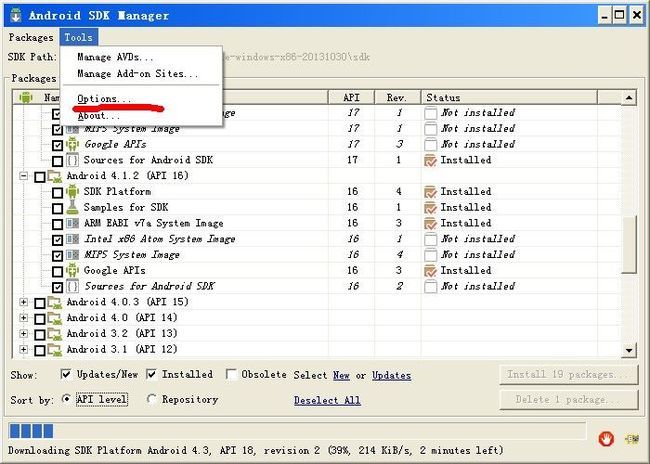Uncheck Intel x86 Atom System Image 16 checkbox
The height and width of the screenshot is (464, 650).
[x=57, y=240]
